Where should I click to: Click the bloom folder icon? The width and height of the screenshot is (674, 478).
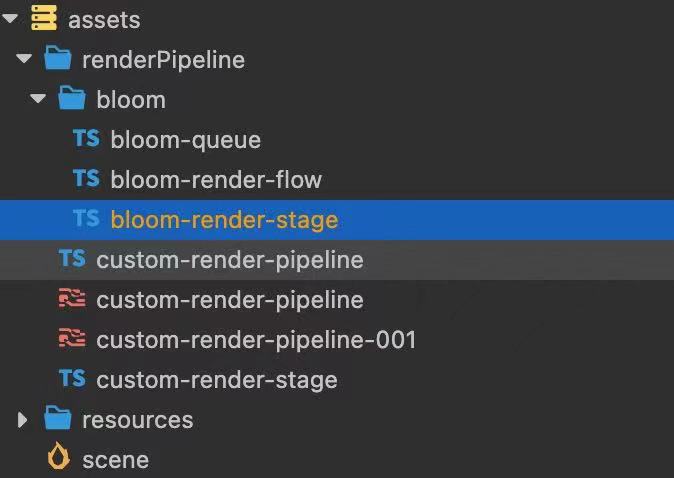(x=72, y=99)
